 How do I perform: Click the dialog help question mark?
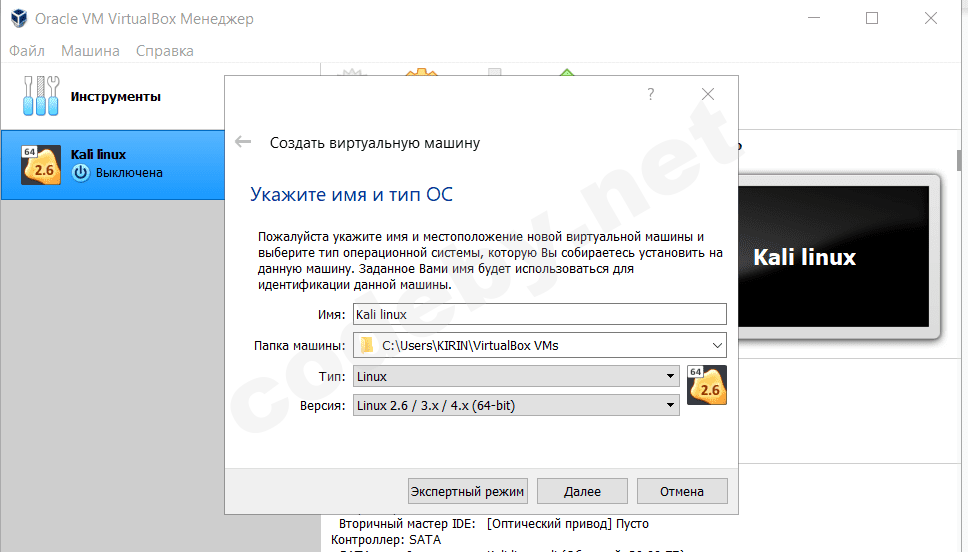pyautogui.click(x=651, y=94)
